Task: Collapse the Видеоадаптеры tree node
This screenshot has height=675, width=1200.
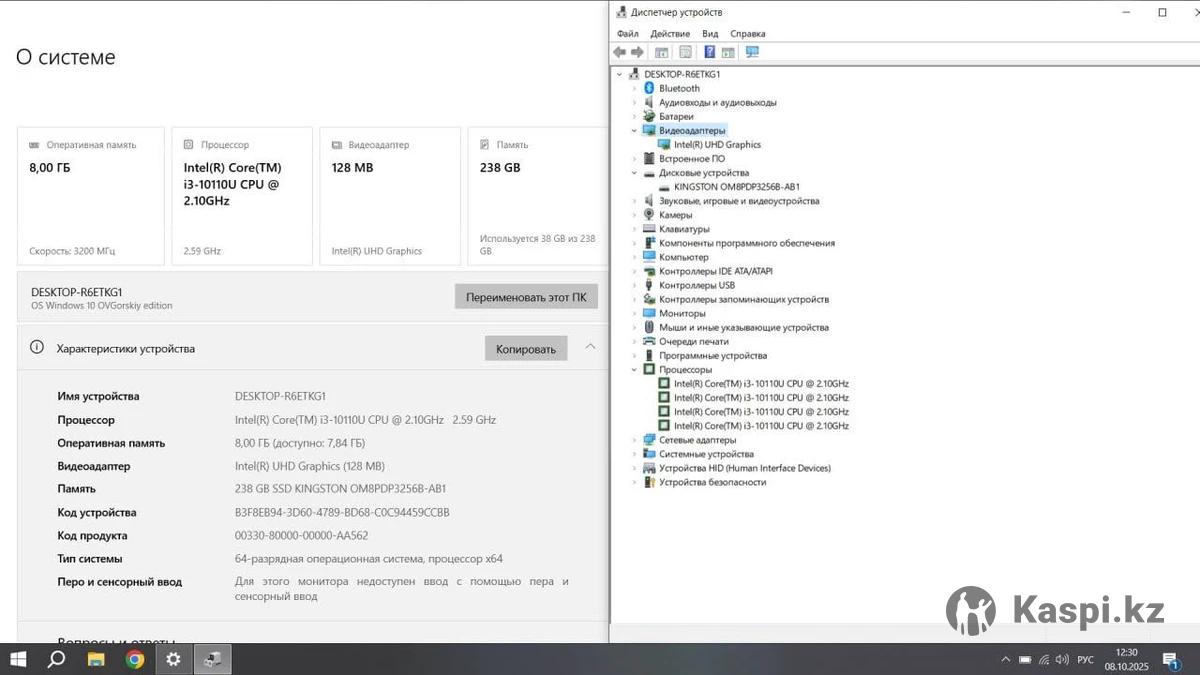Action: click(634, 131)
